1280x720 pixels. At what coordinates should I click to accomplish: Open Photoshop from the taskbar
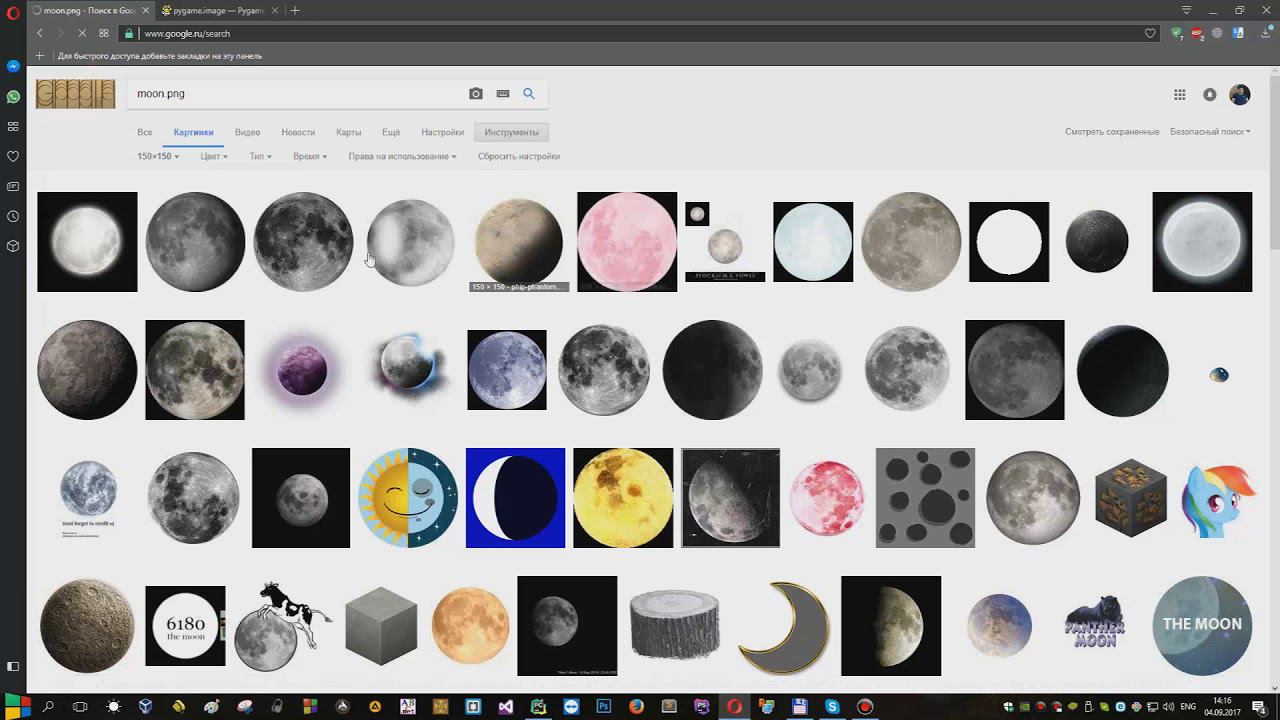tap(604, 707)
